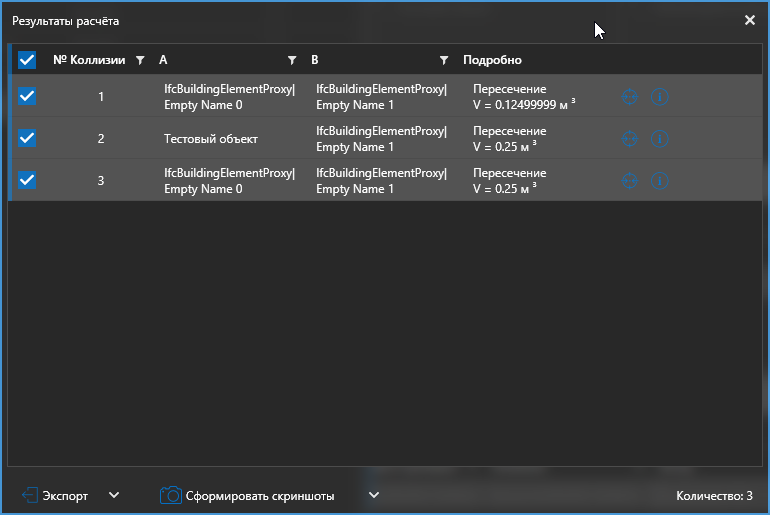
Task: View info for collision 3
Action: pos(660,181)
